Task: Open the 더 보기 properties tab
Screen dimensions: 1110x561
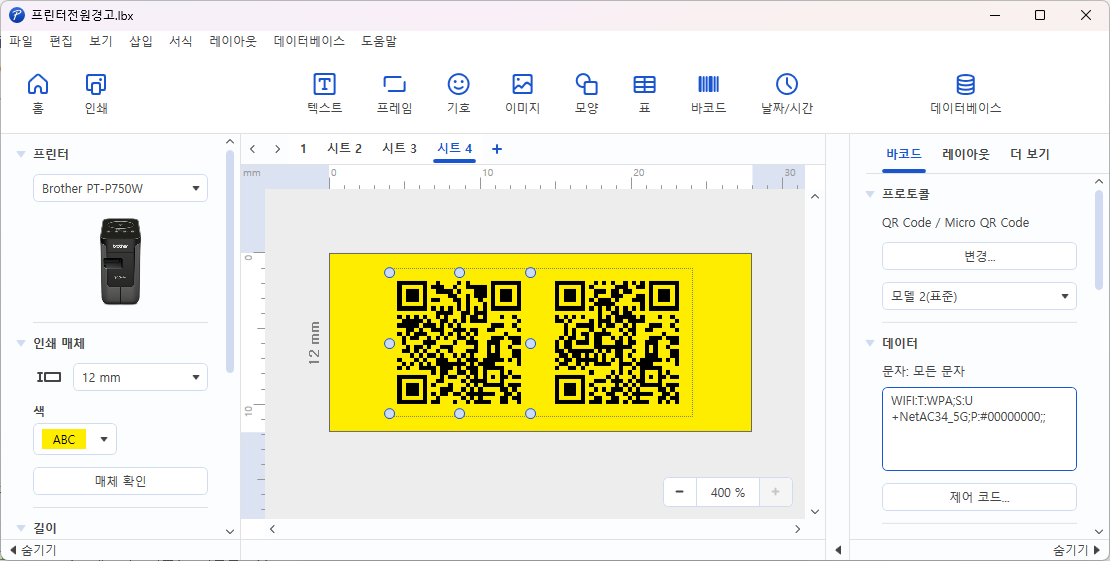Action: [1030, 154]
